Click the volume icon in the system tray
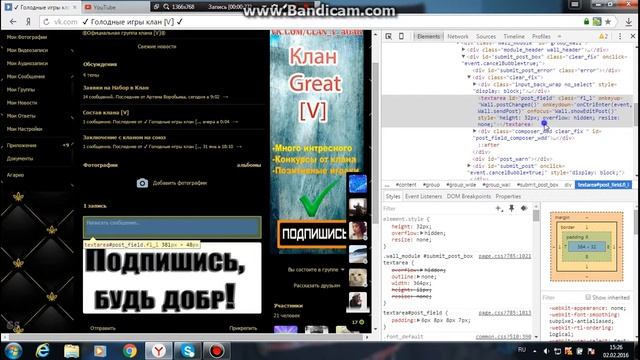 pyautogui.click(x=546, y=351)
